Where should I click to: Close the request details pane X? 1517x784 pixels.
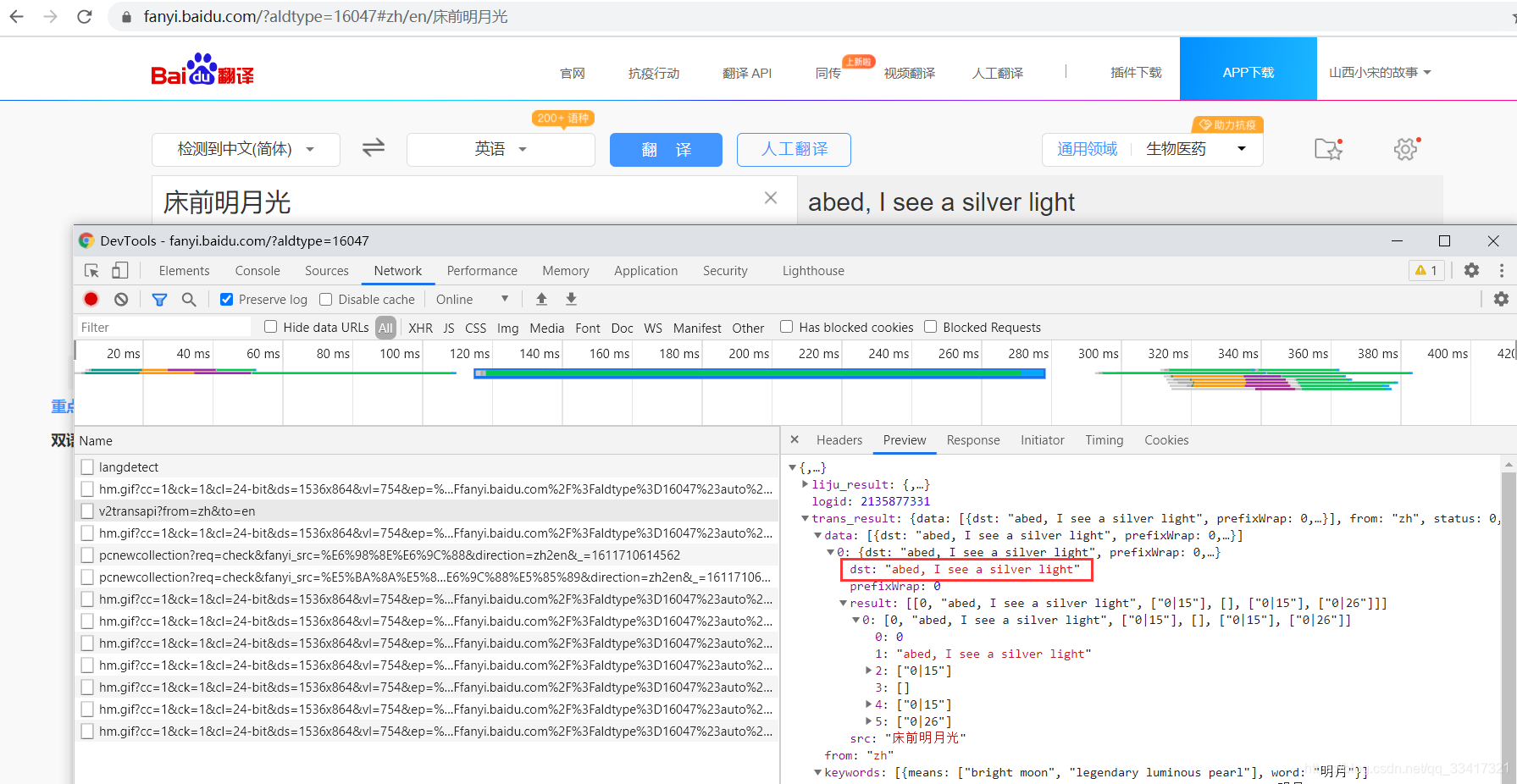coord(794,439)
